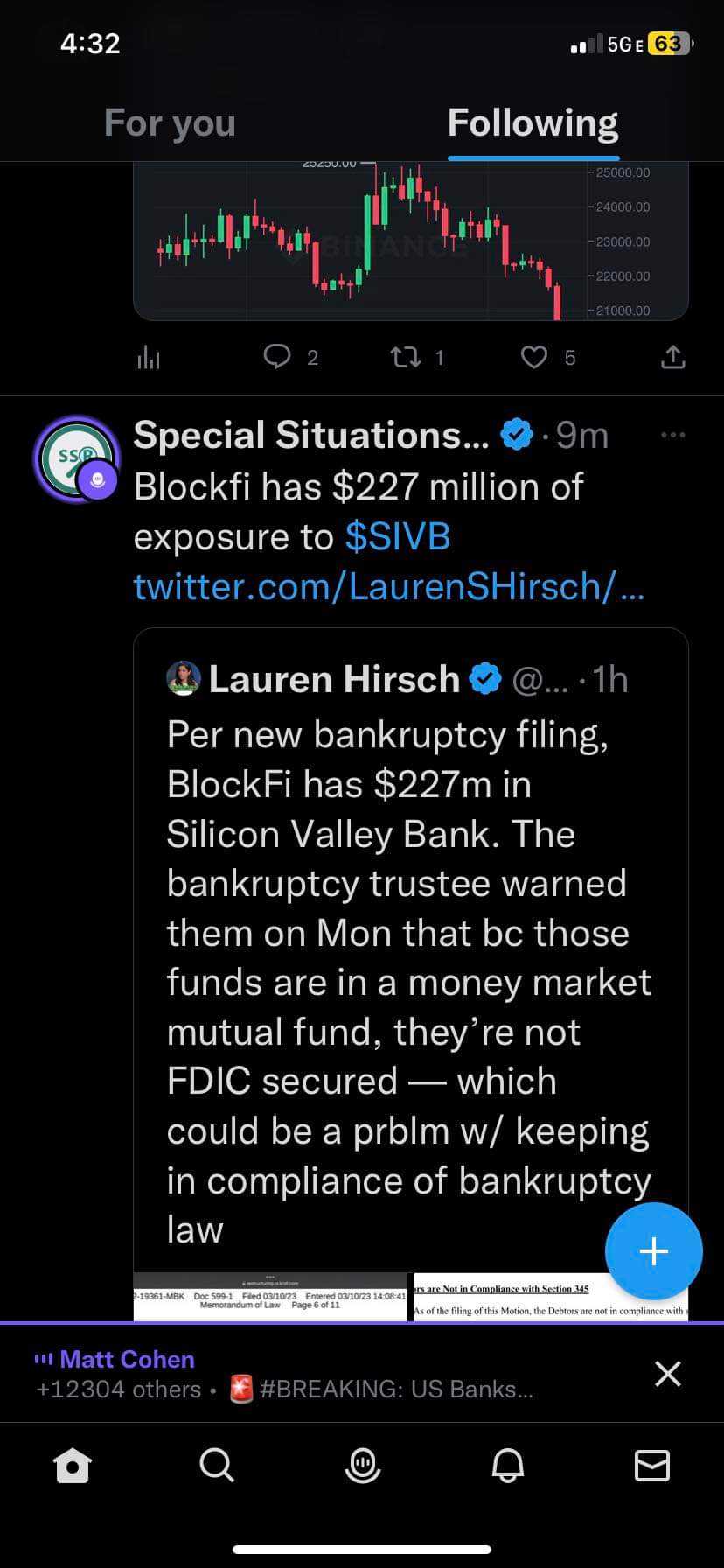Tap the reply bubble under the chart tweet
The height and width of the screenshot is (1568, 724).
coord(277,357)
